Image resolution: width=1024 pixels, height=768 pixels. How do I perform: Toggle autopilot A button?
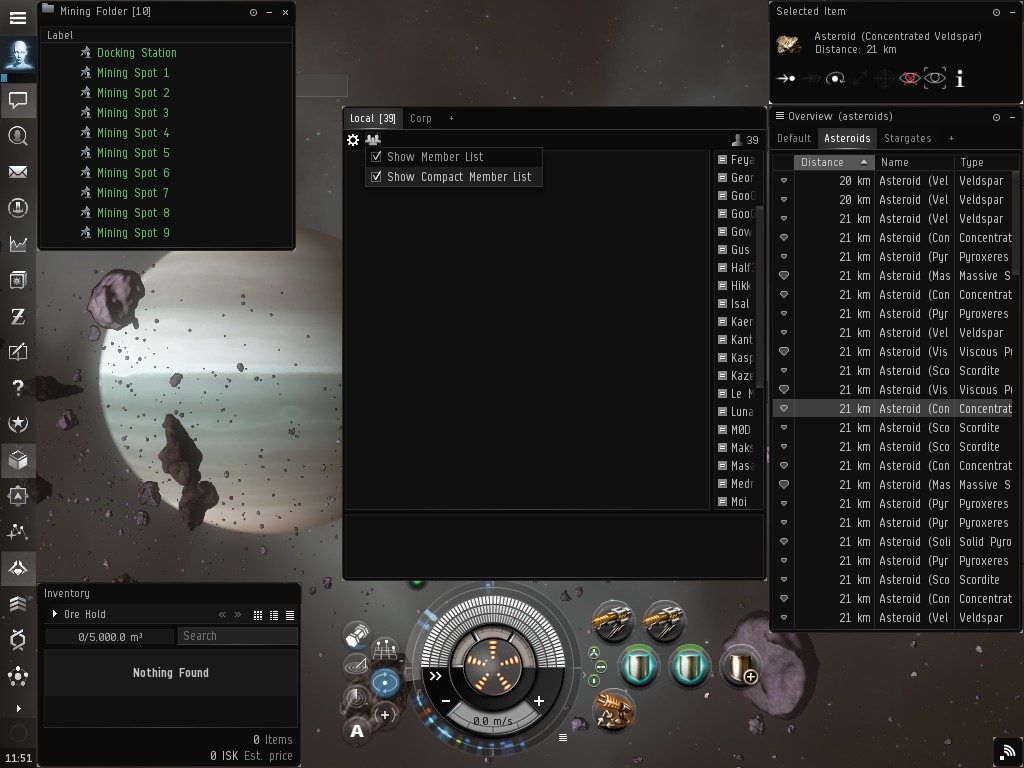tap(357, 731)
